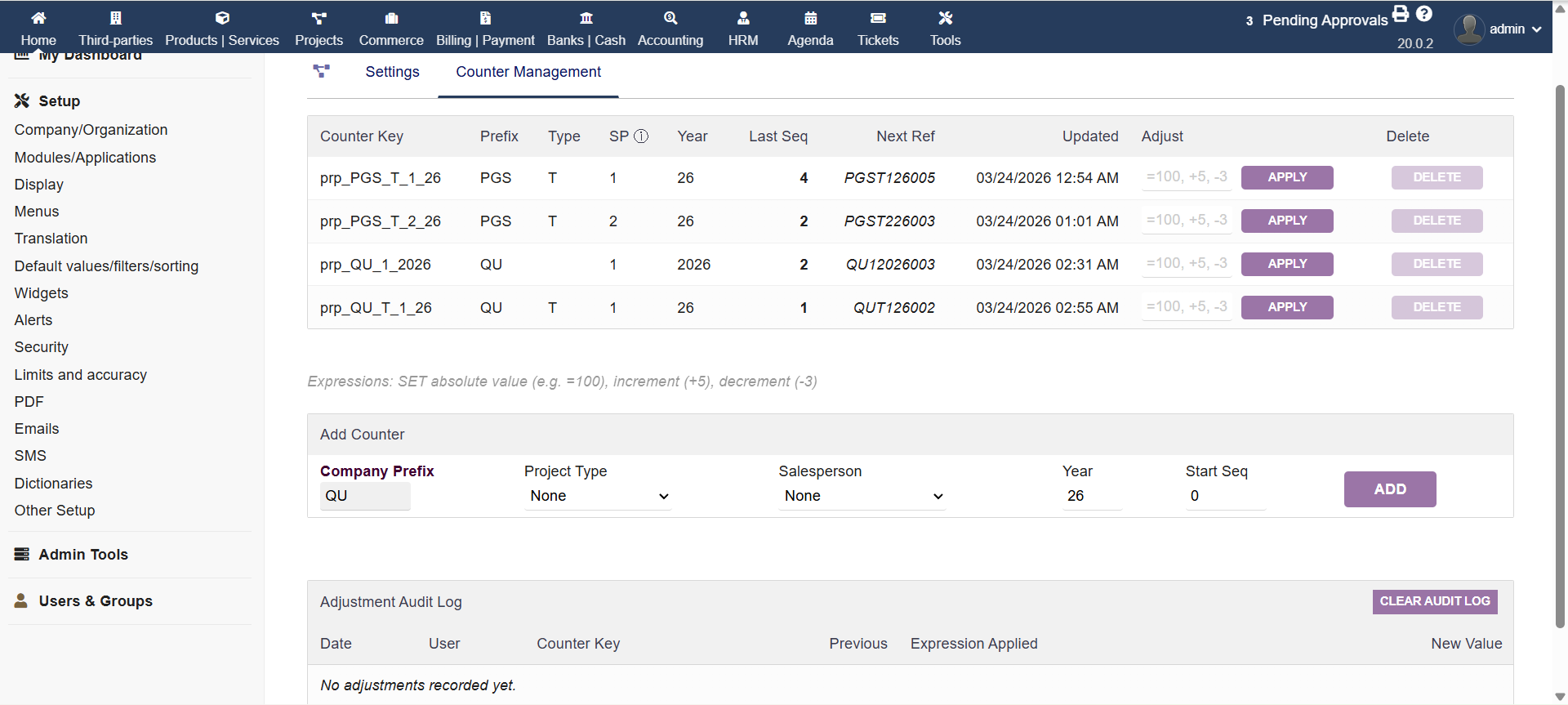Open the Tickets module icon

(878, 18)
